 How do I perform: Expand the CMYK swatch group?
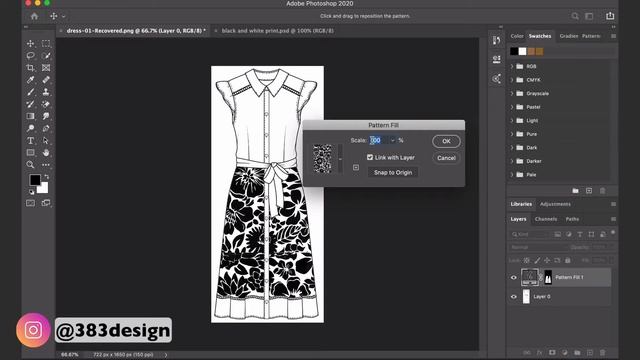512,80
